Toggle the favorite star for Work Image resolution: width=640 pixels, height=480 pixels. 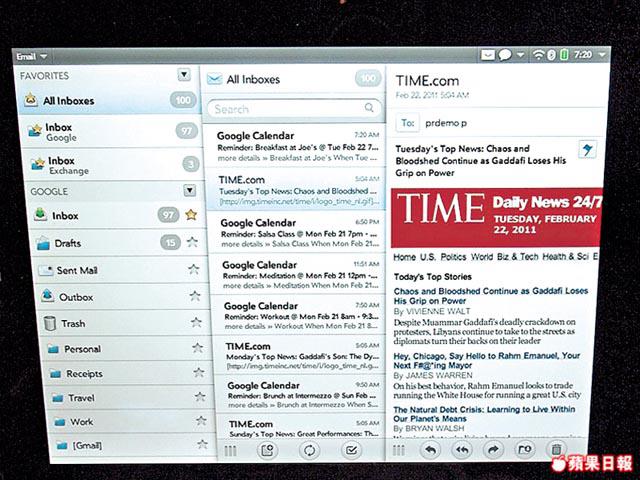pos(201,420)
